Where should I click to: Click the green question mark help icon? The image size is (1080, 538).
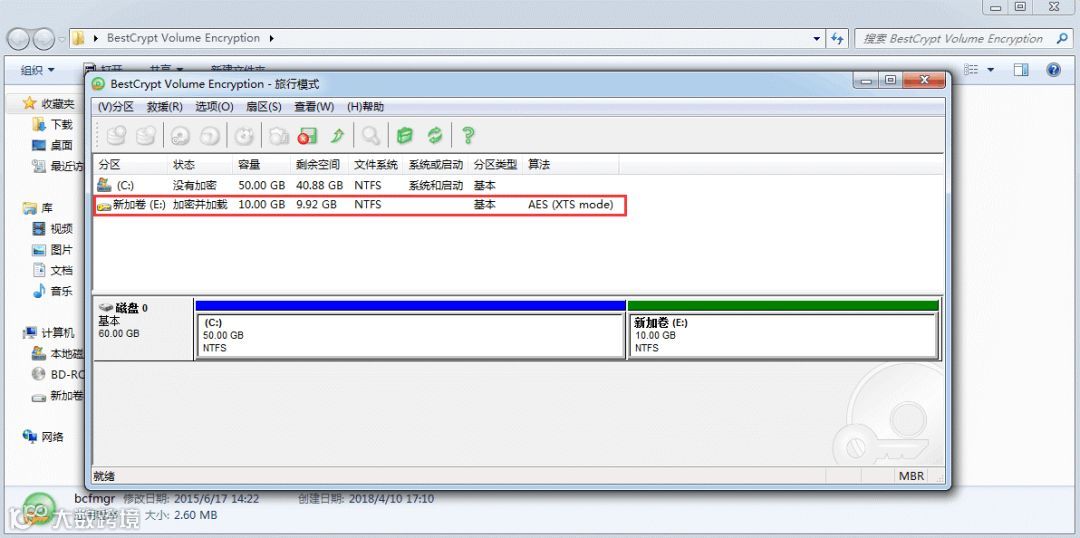click(468, 136)
